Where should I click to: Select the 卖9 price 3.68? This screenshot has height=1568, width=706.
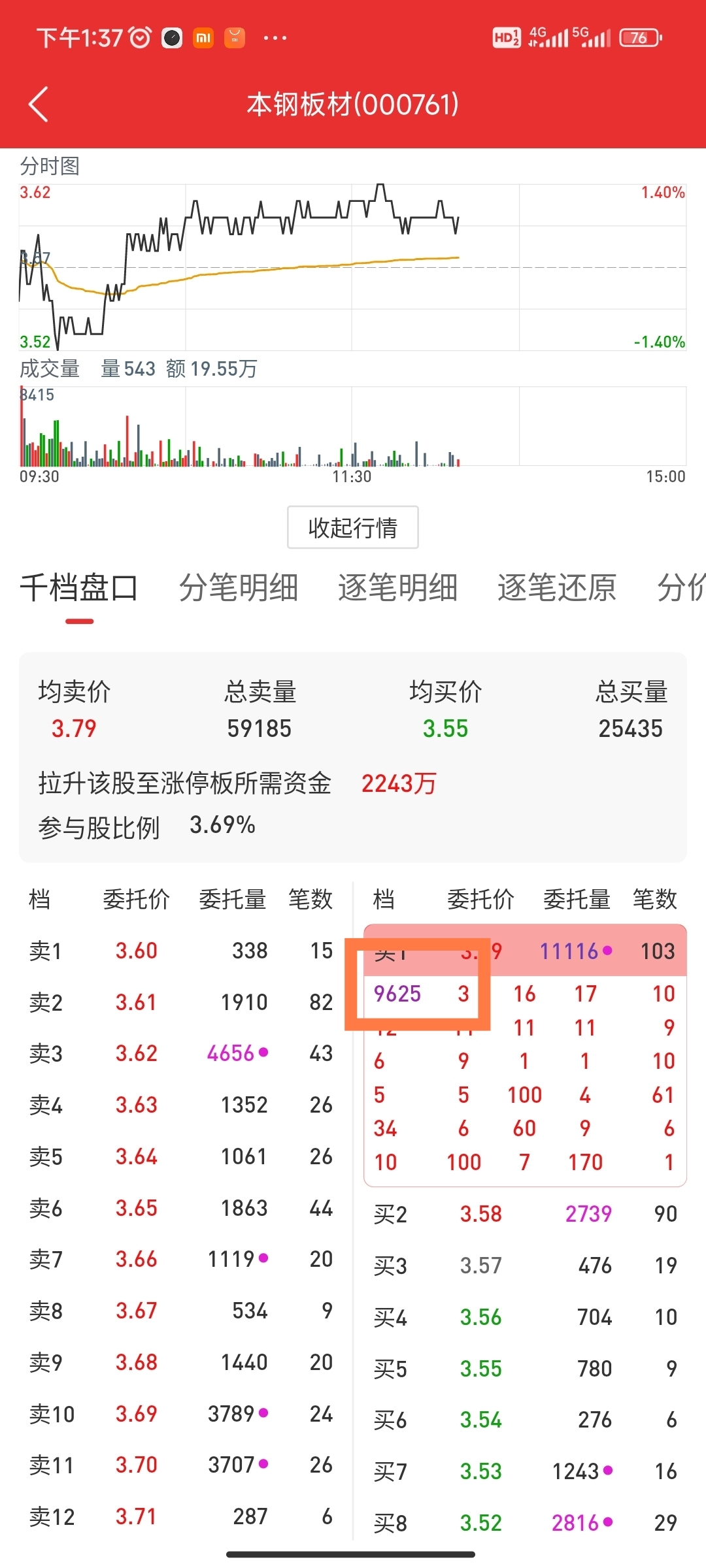[x=137, y=1362]
